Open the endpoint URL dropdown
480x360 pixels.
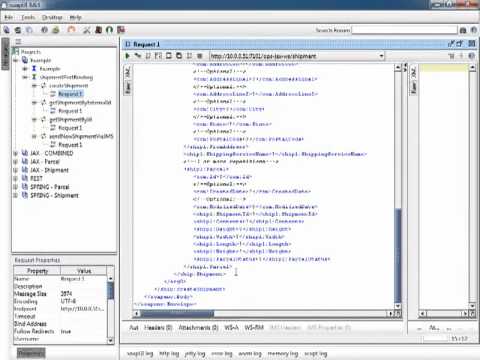(x=381, y=56)
